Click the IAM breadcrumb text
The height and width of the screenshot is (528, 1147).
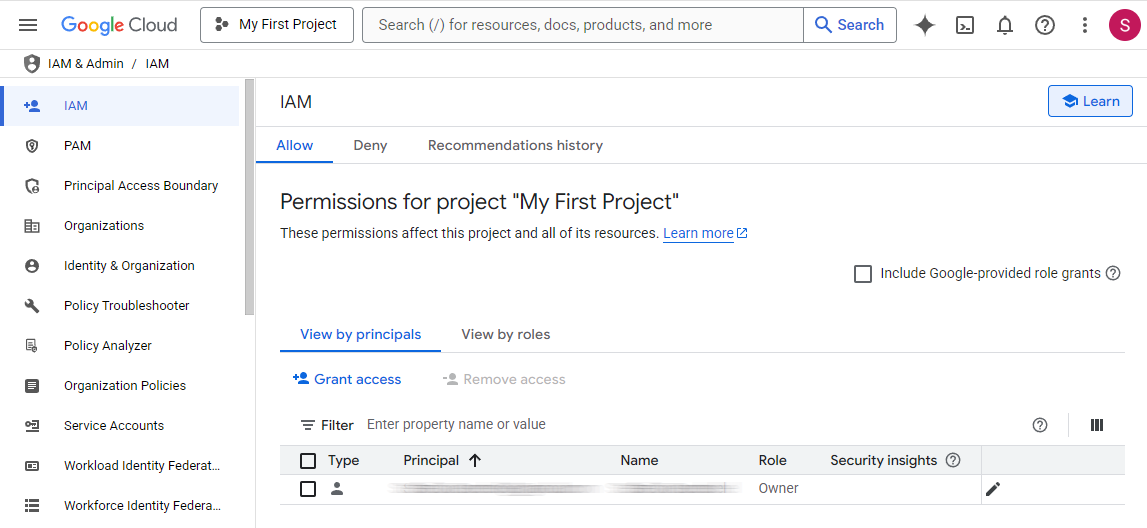pos(157,64)
